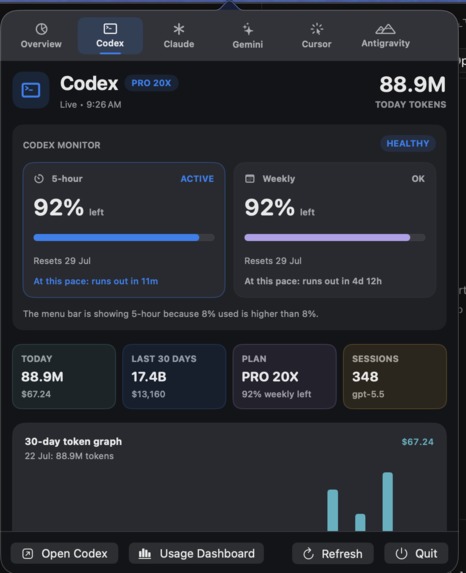
Task: Click 'Live • 9:26 AM' status text
Action: [91, 105]
